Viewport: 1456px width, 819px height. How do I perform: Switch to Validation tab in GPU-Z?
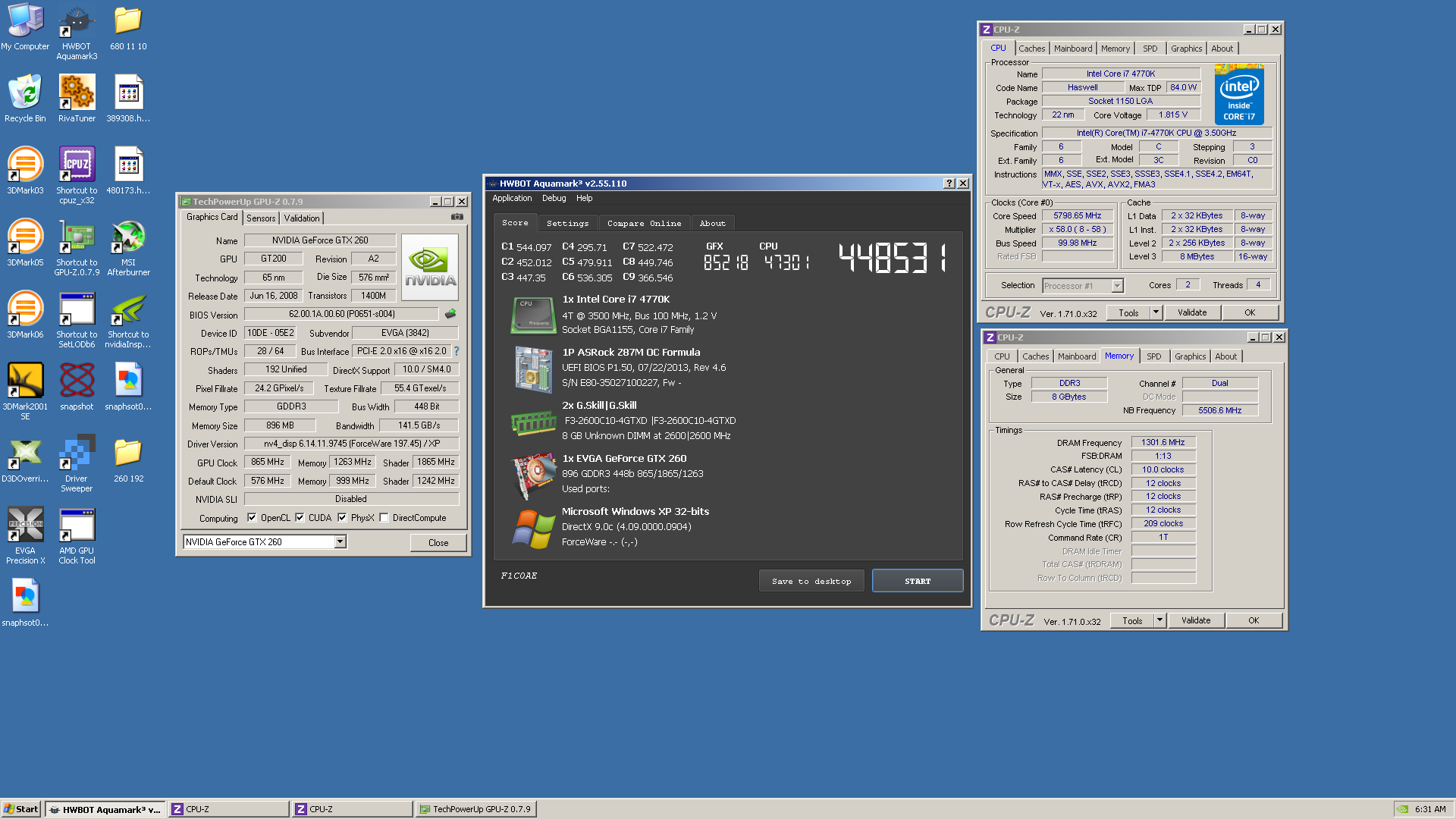[302, 218]
